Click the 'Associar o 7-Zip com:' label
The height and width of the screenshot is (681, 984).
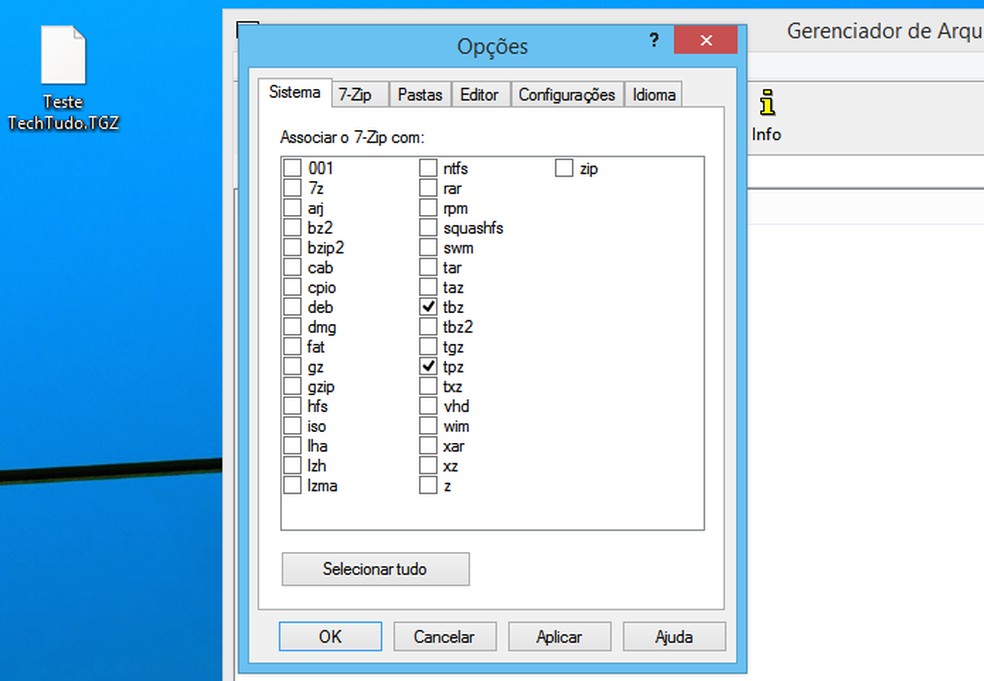tap(352, 137)
